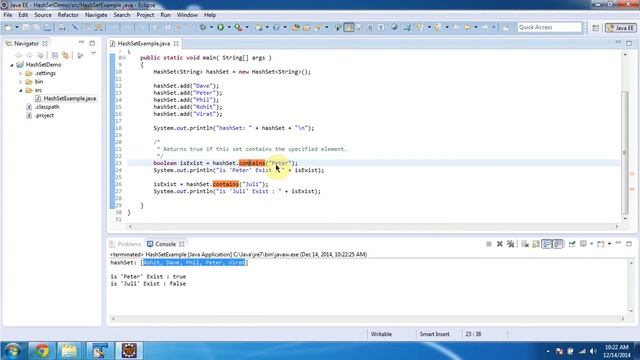Toggle Block Selection Mode icon
The width and height of the screenshot is (640, 360).
pos(370,27)
